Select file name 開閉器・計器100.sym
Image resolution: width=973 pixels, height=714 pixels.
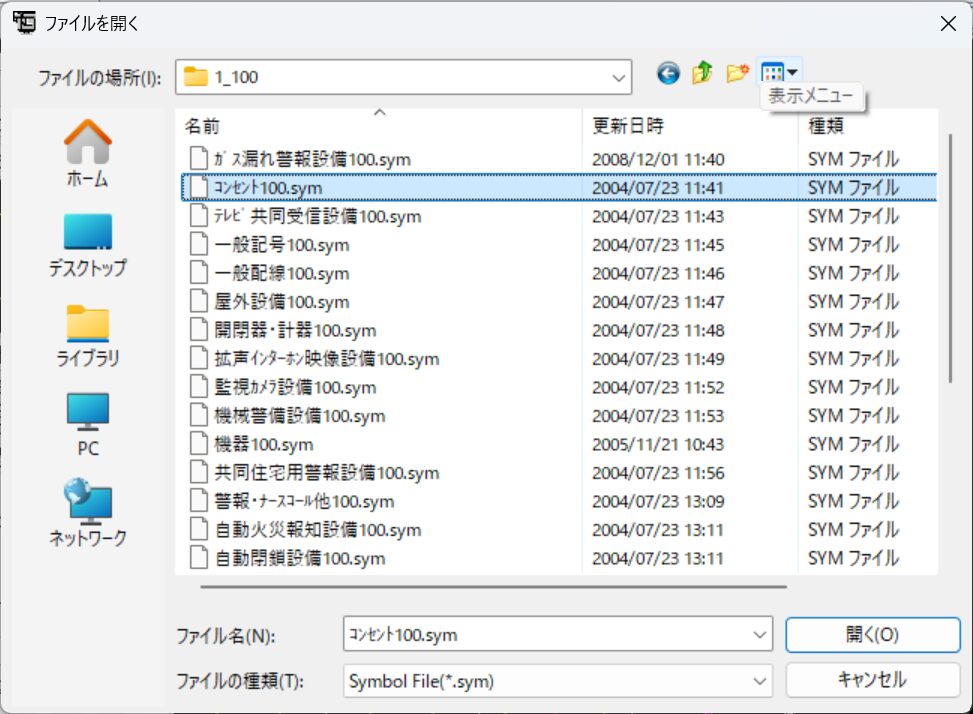pyautogui.click(x=295, y=330)
